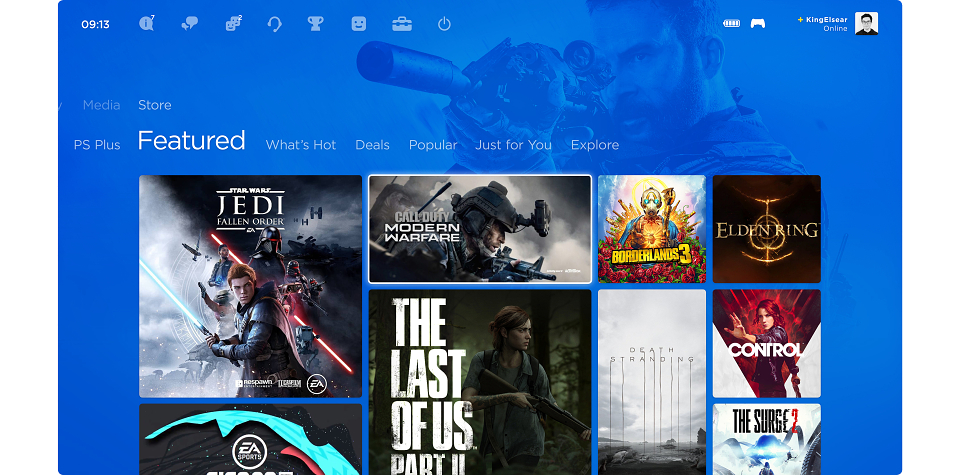Open the notifications icon with badge 7
960x475 pixels.
146,24
